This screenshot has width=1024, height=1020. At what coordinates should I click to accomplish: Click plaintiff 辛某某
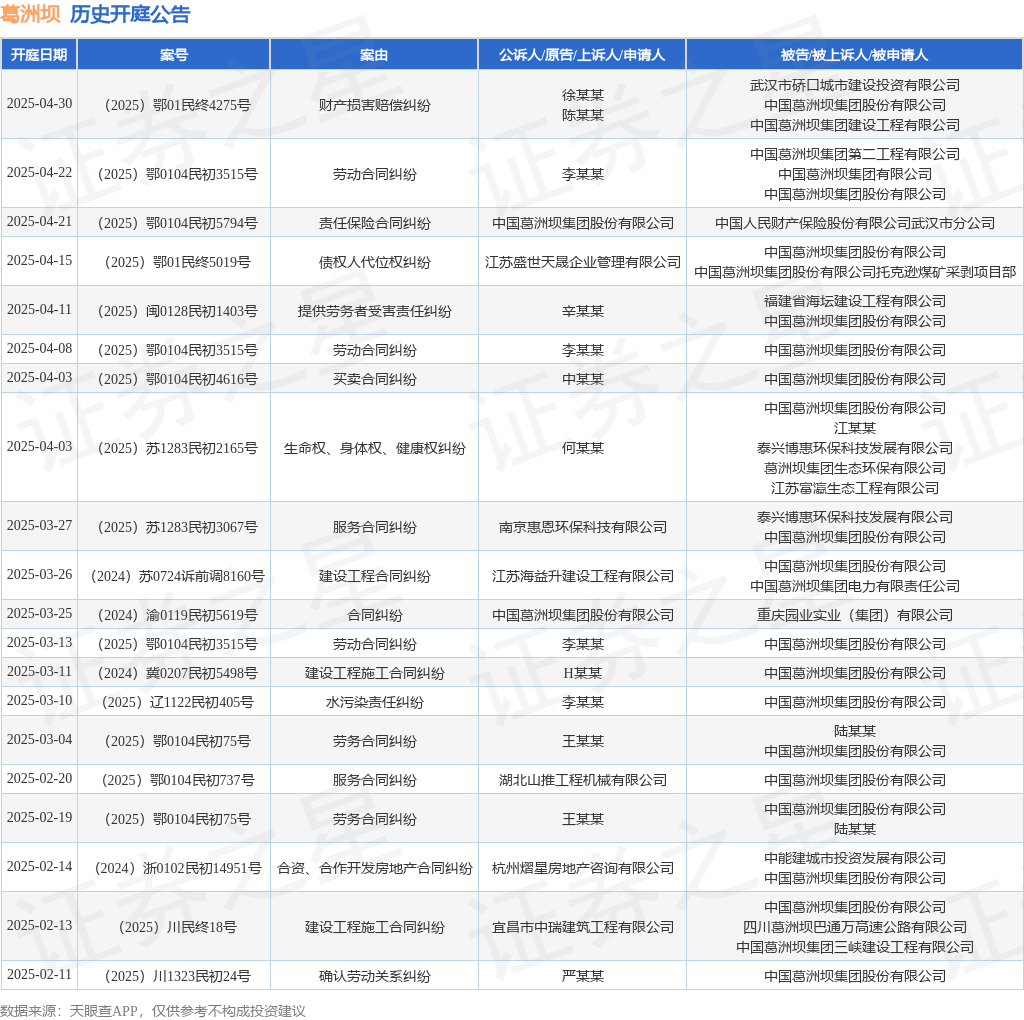pyautogui.click(x=583, y=311)
